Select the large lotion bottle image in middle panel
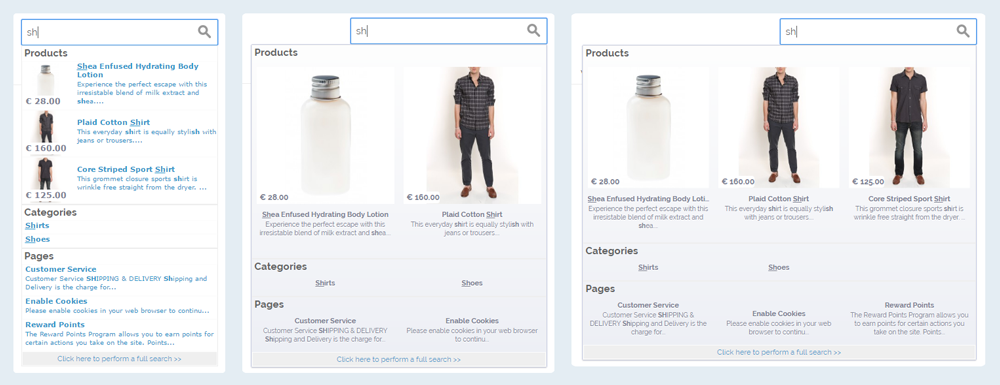The image size is (1000, 385). tap(325, 135)
